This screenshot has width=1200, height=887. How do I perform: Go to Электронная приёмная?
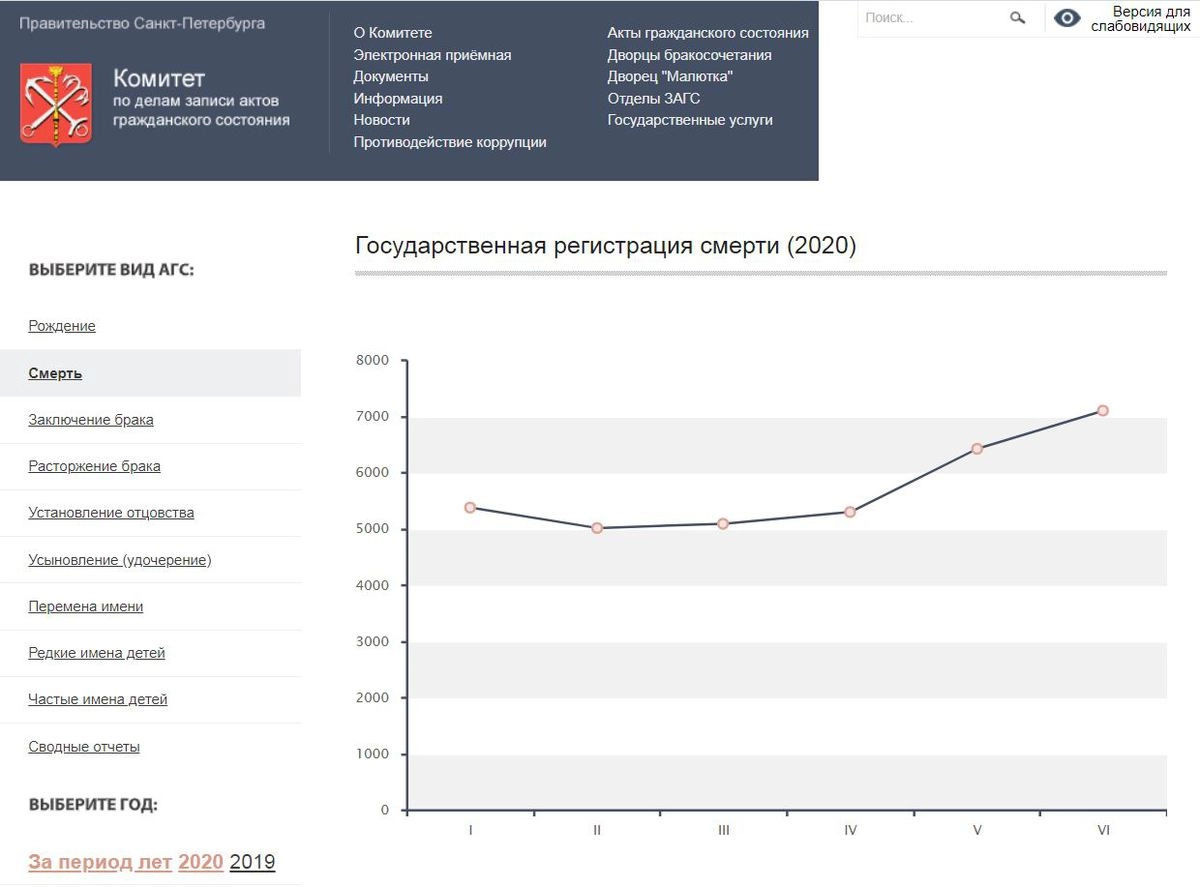tap(432, 55)
